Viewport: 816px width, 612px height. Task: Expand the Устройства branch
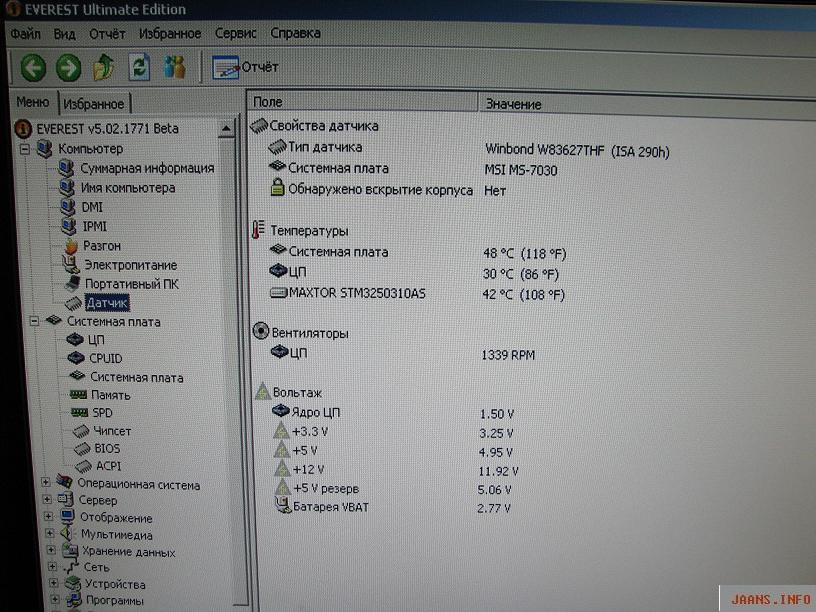click(54, 583)
